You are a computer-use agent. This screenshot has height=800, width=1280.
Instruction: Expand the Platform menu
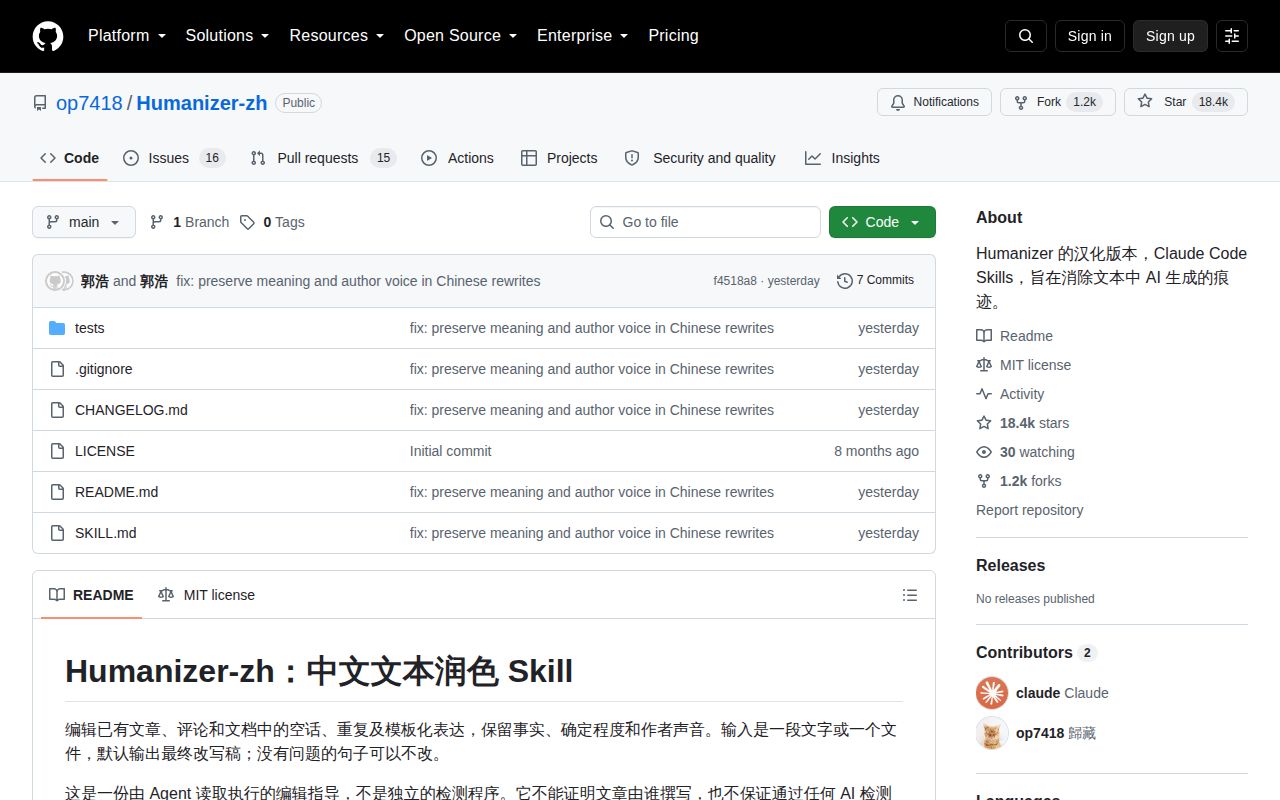pos(127,36)
